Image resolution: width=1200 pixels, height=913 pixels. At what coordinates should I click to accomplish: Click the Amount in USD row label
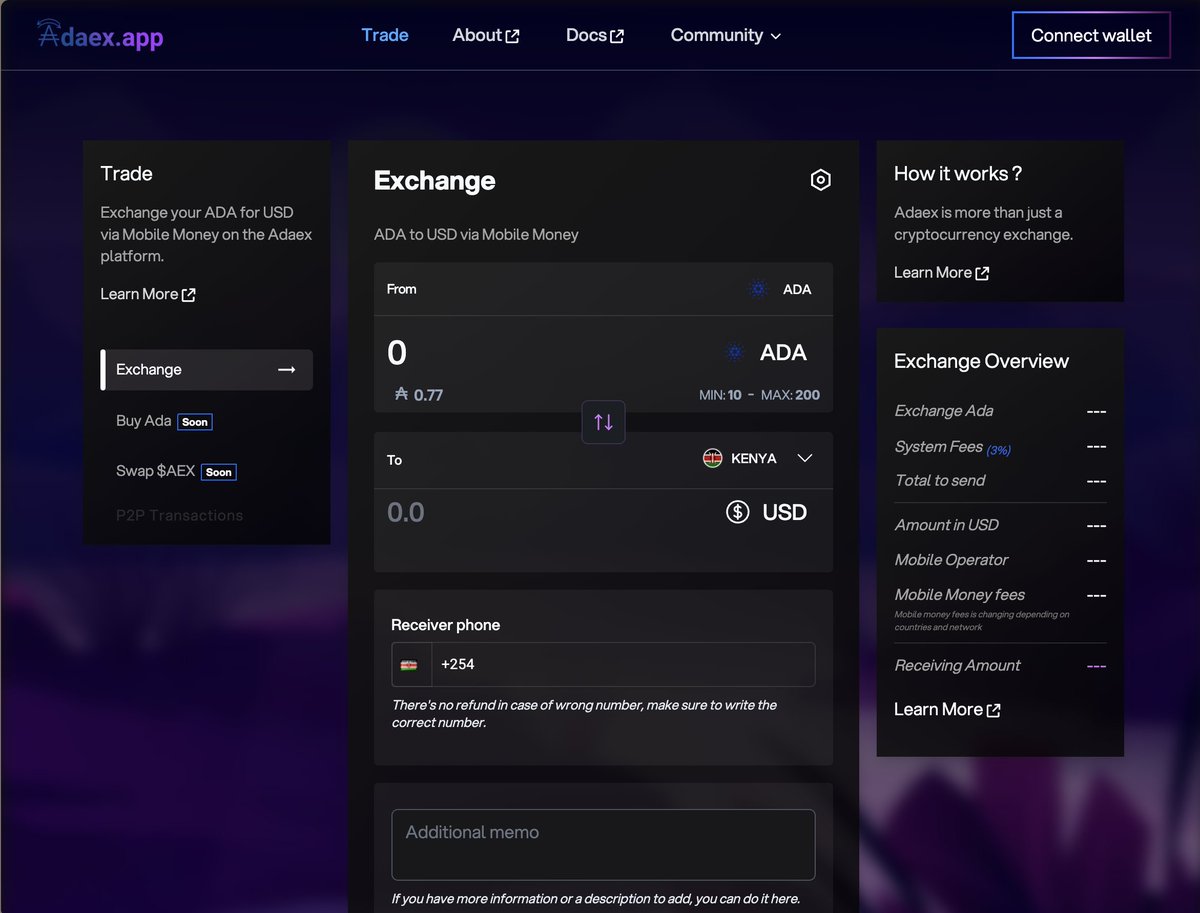coord(946,525)
